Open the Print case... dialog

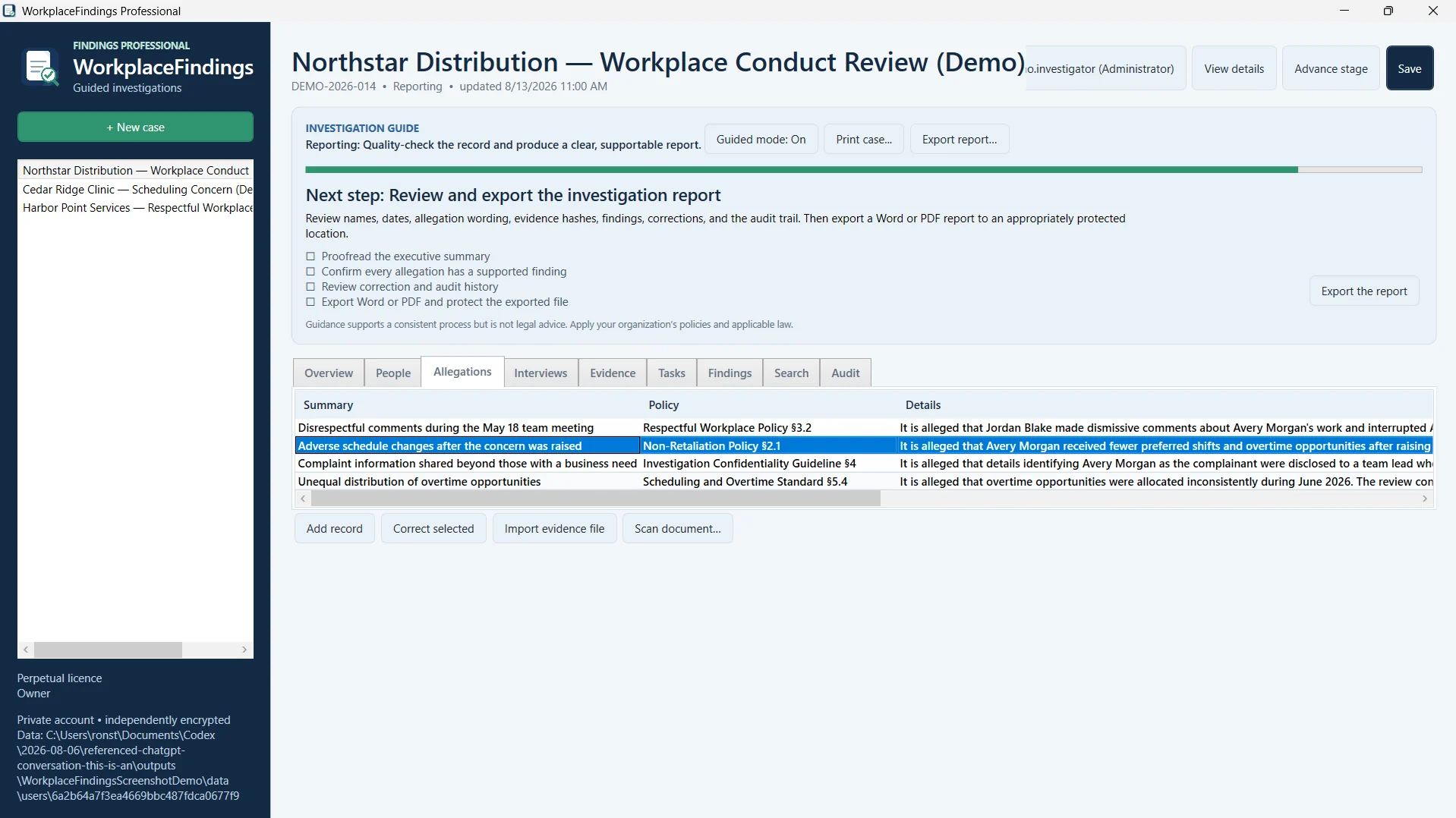point(864,140)
